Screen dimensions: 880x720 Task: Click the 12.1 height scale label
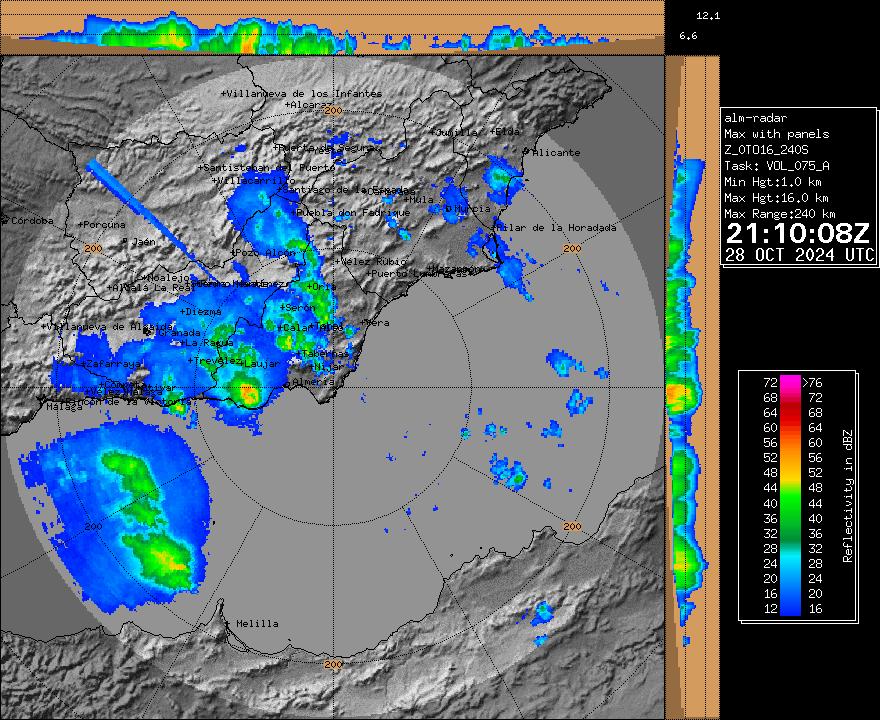708,16
